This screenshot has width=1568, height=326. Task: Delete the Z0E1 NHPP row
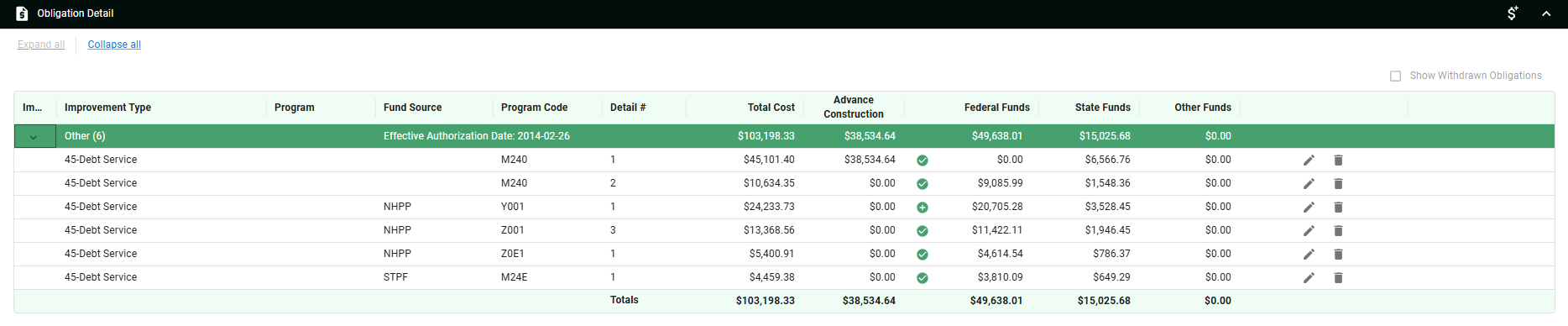tap(1339, 254)
